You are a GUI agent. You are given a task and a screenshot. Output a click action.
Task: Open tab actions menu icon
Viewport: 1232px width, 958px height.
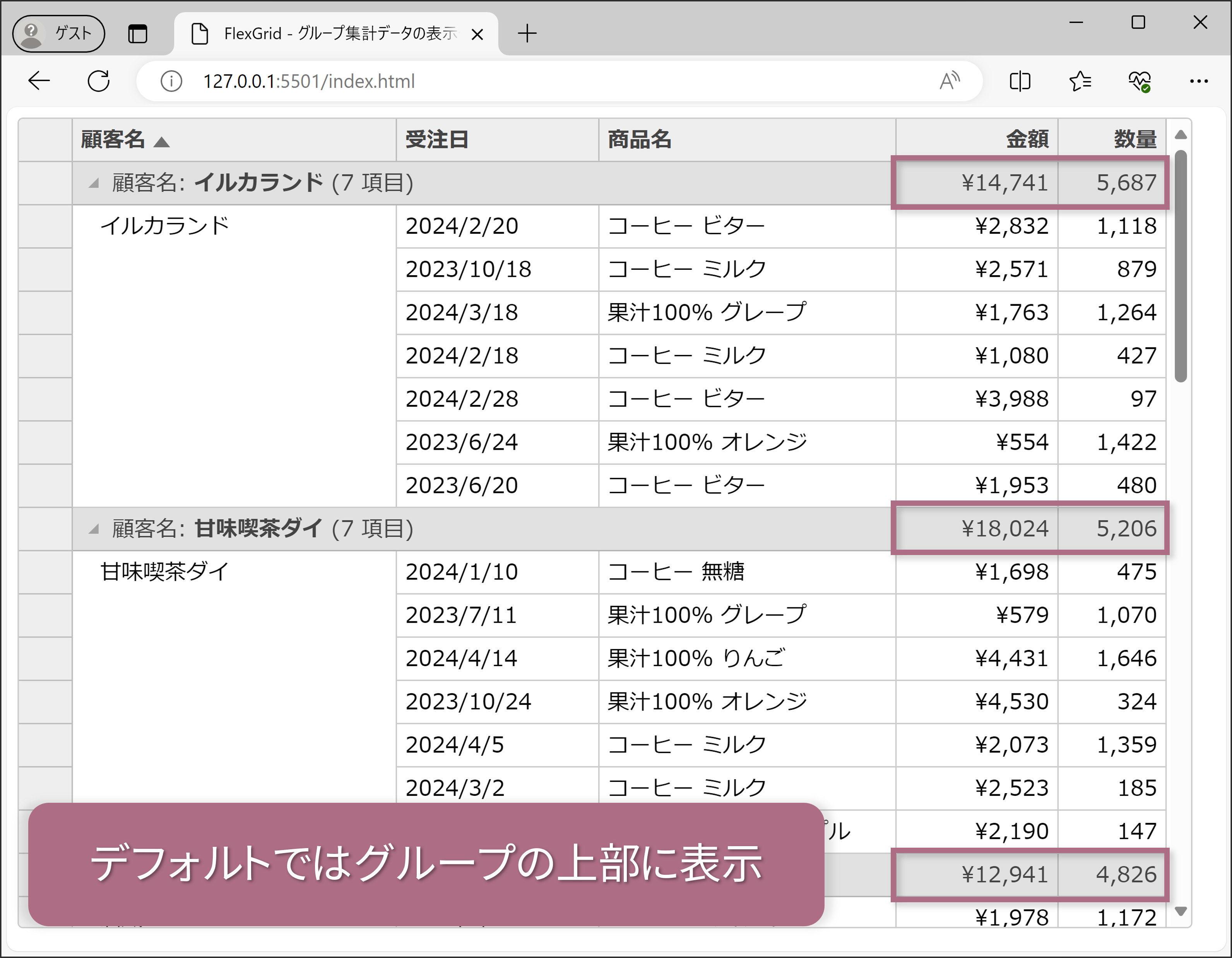[138, 34]
